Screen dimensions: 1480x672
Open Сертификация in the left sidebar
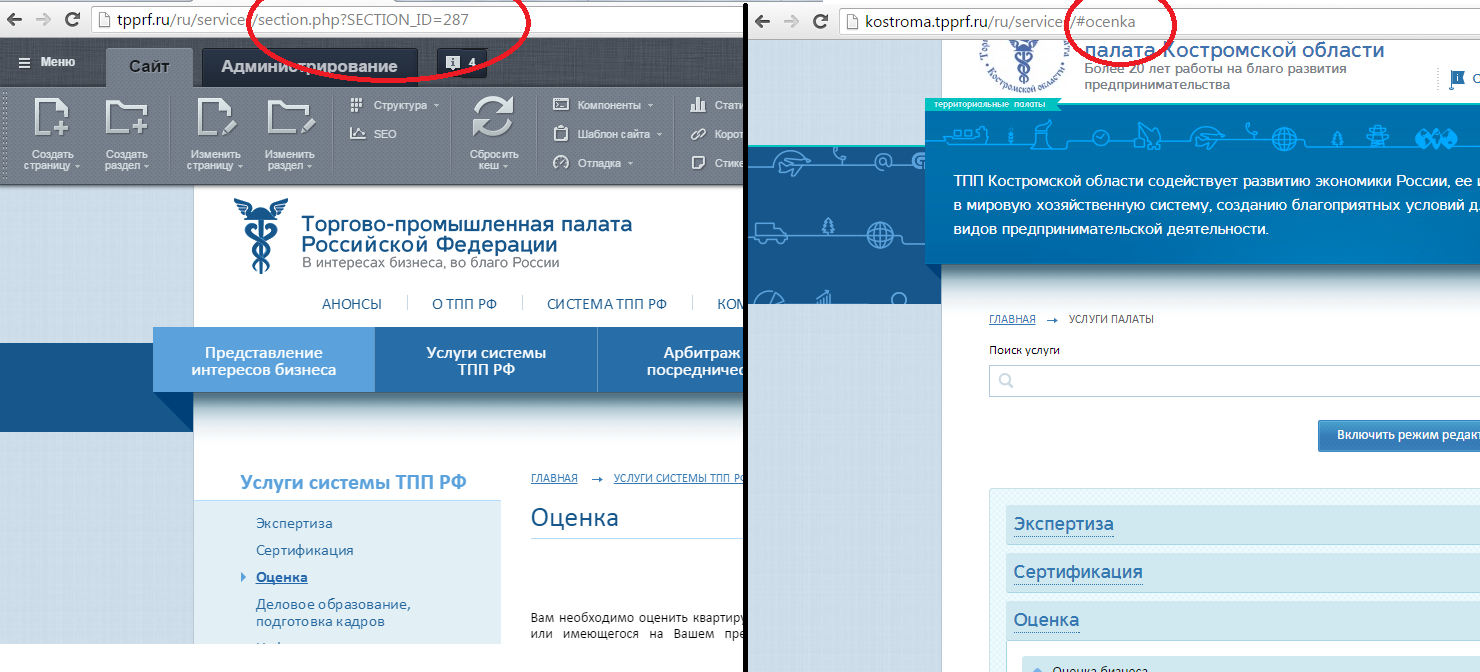(x=305, y=550)
